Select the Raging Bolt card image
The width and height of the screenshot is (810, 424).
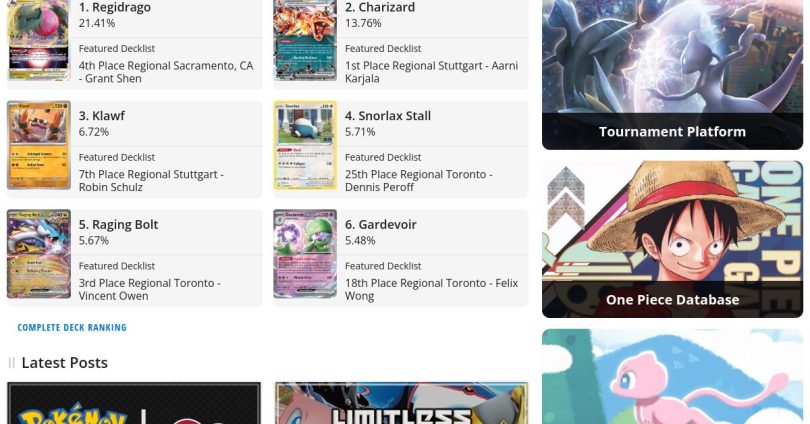click(39, 254)
